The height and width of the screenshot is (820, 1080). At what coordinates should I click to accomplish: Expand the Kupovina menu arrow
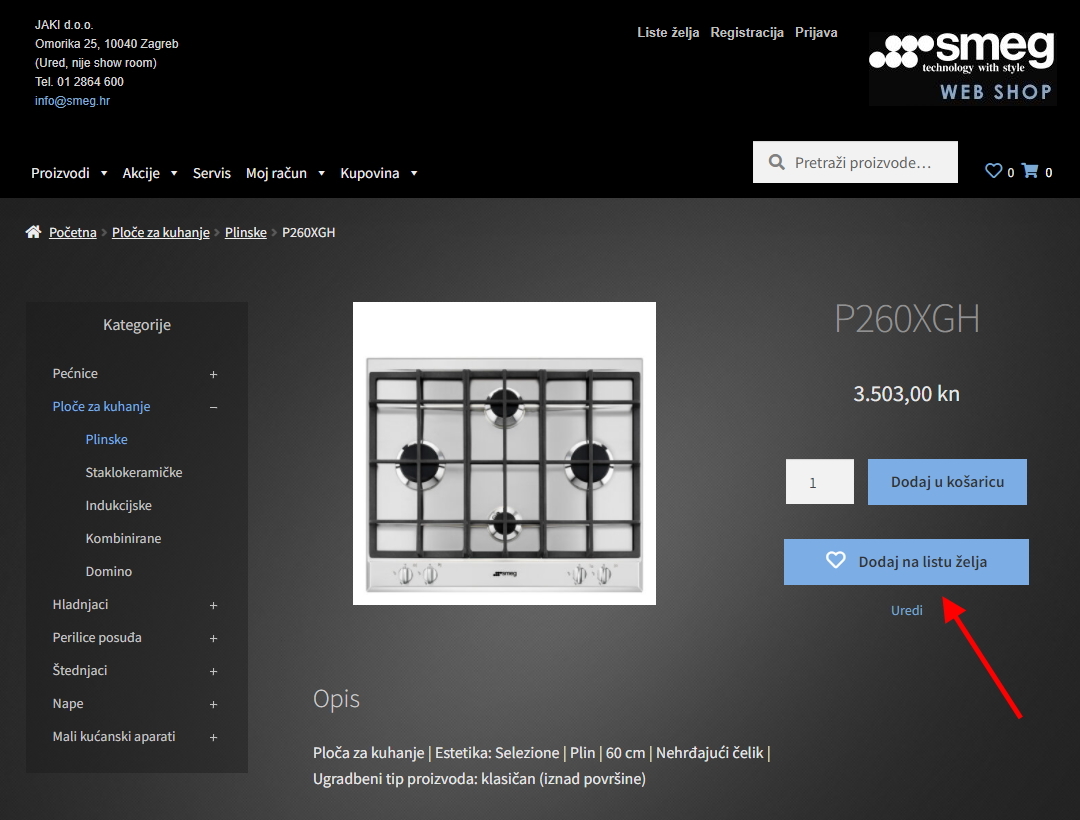pos(414,174)
